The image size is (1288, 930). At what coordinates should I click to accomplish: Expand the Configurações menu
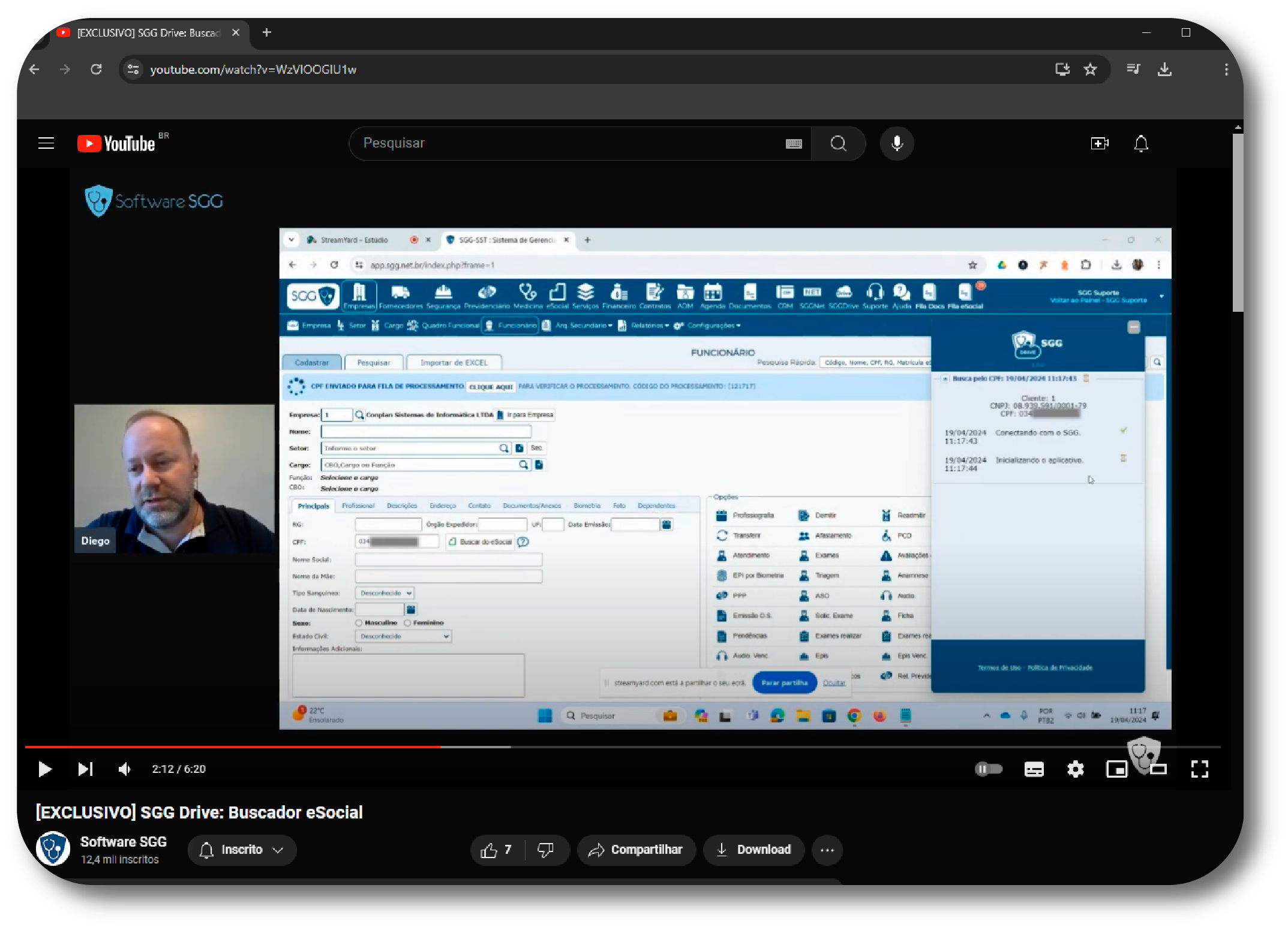pos(707,326)
